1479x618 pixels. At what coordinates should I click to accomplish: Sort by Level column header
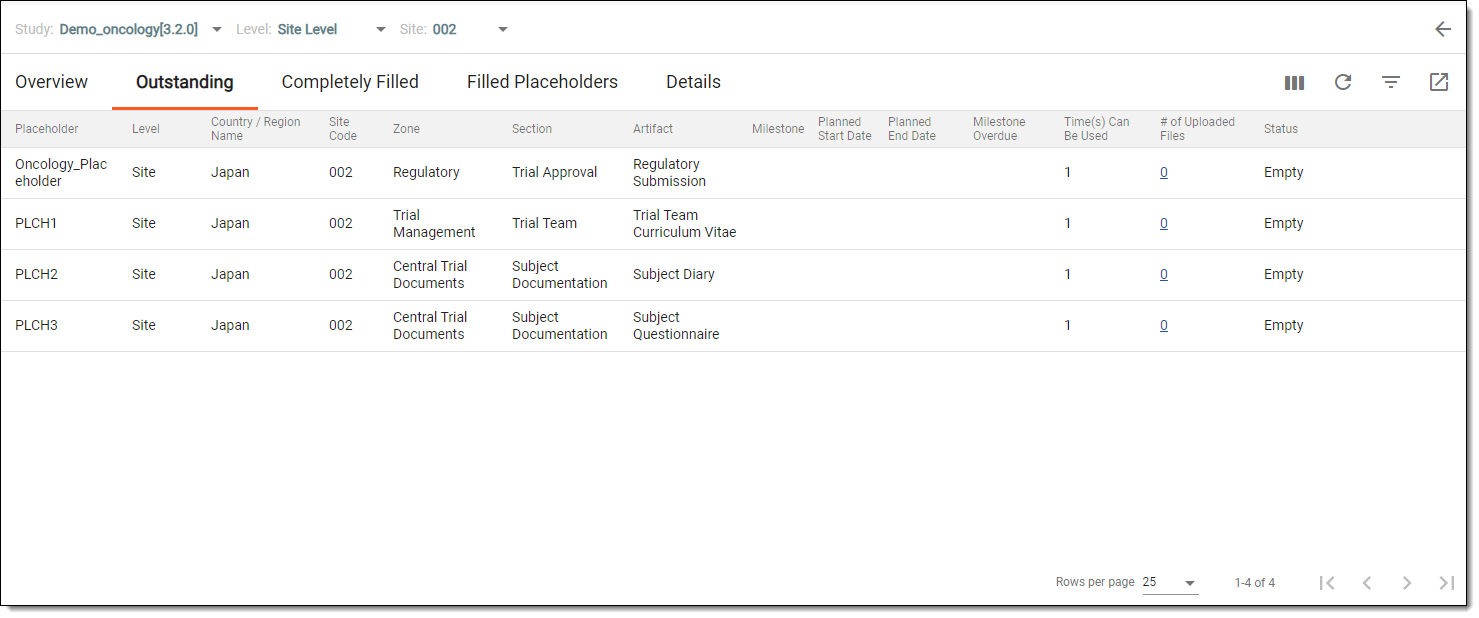point(146,129)
